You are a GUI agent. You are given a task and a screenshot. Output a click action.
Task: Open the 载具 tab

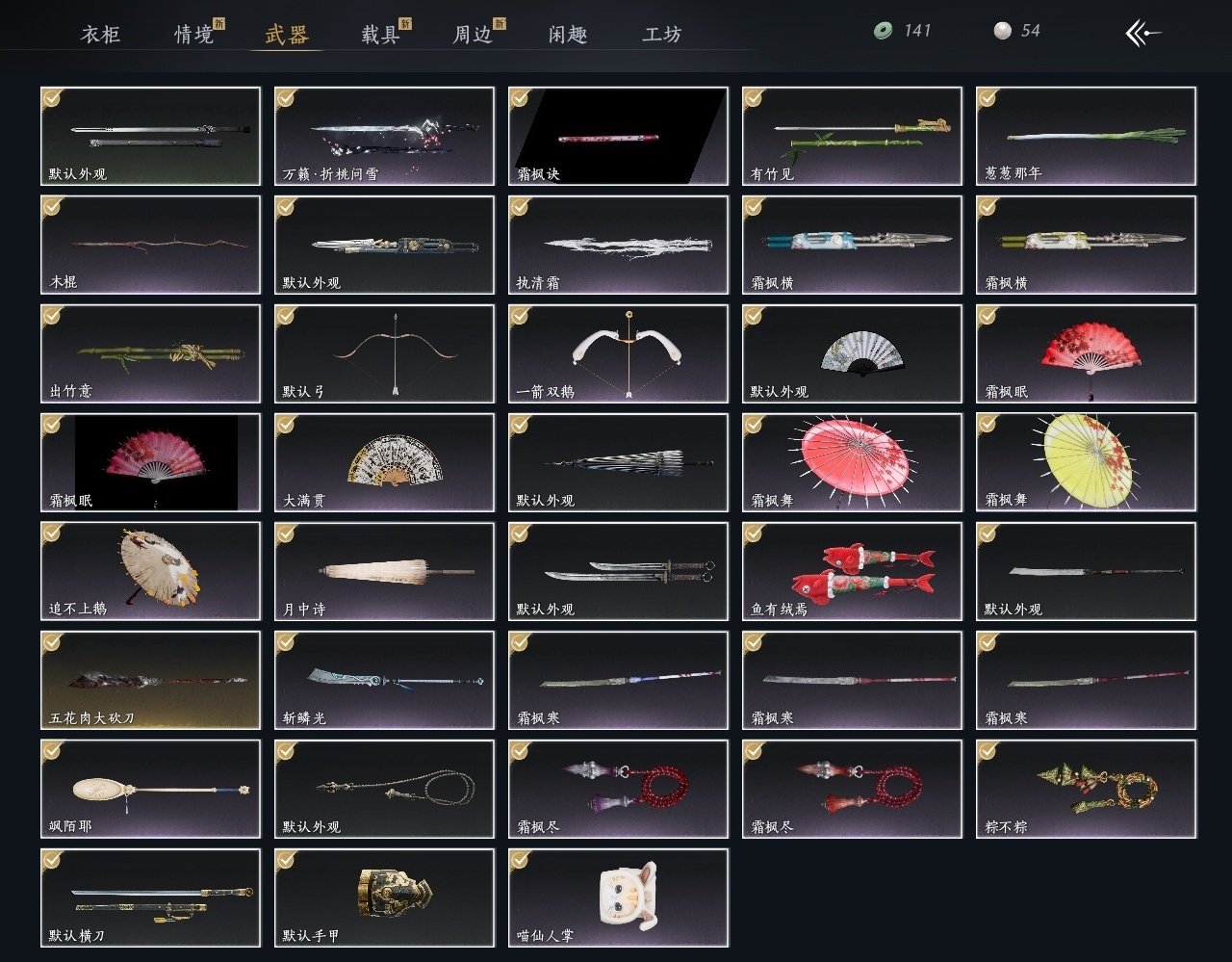(x=380, y=35)
